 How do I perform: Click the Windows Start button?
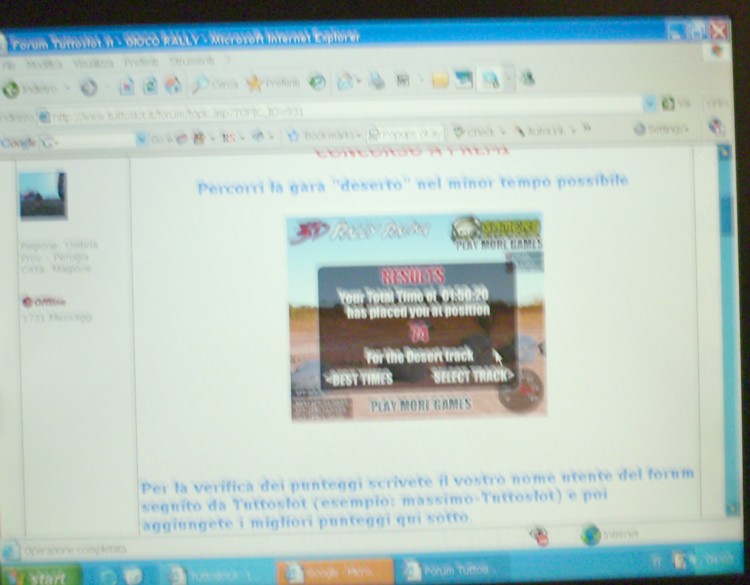click(40, 576)
